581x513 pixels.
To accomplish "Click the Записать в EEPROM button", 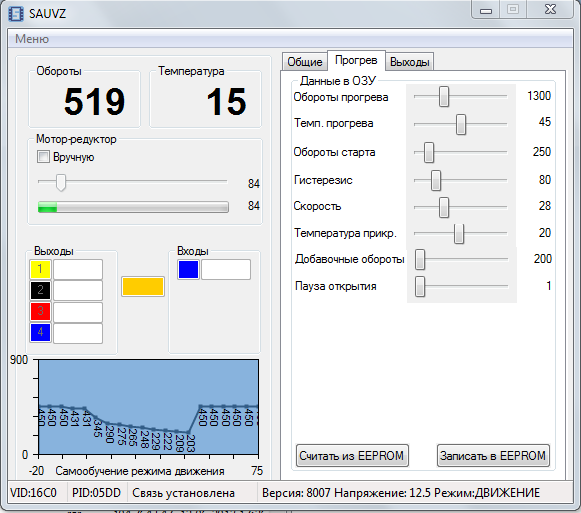I will pos(493,456).
